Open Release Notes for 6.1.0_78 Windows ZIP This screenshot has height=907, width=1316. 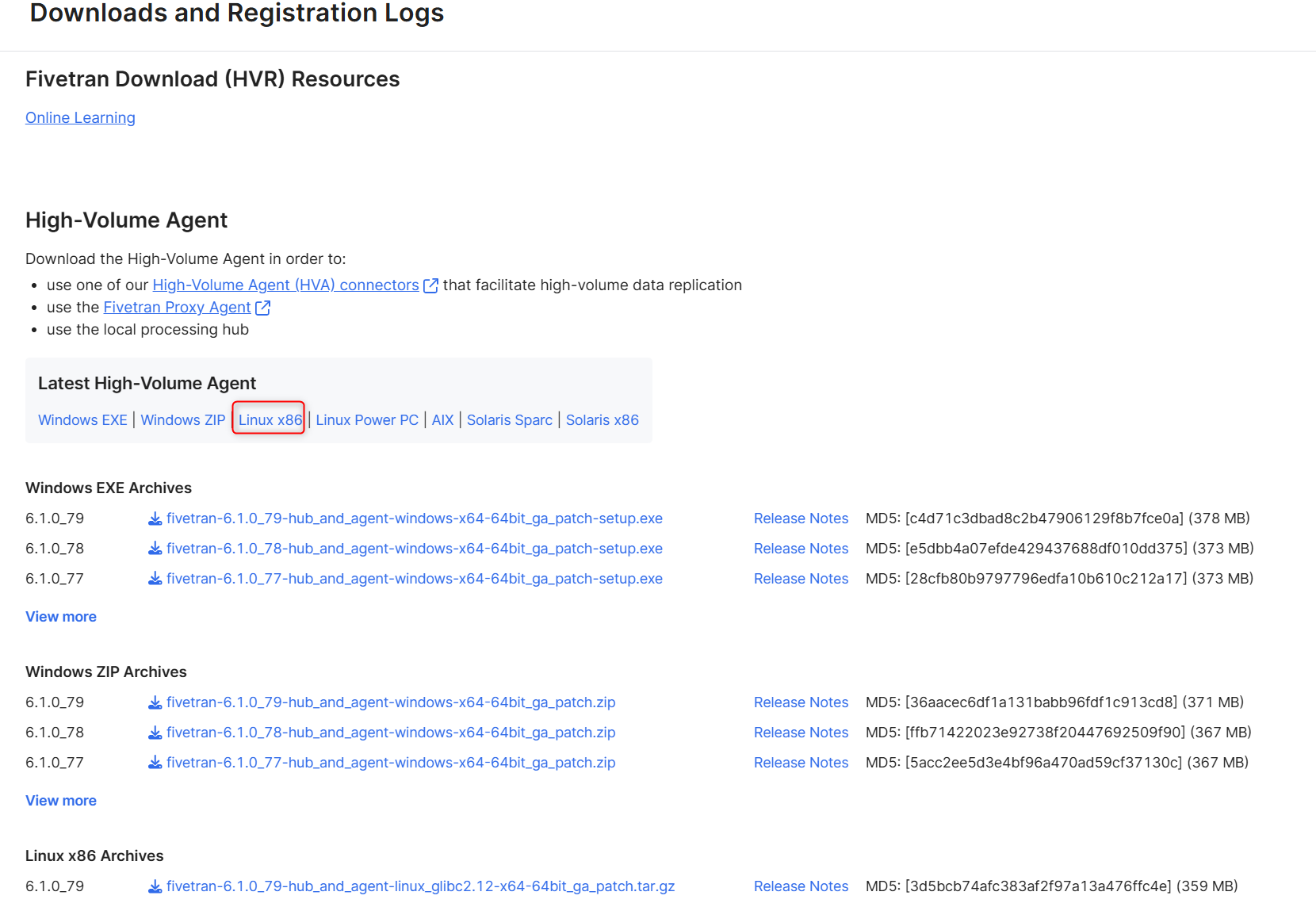click(801, 733)
